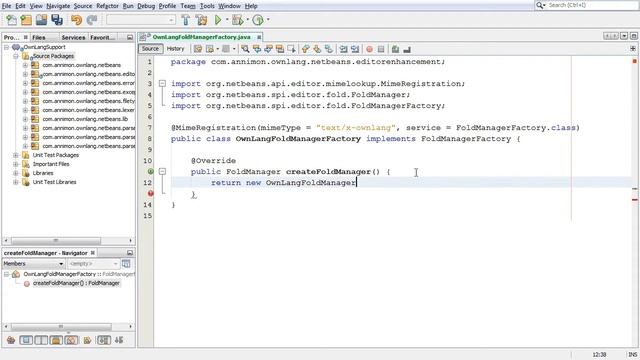Open Debug Project dropdown arrow

coord(247,20)
